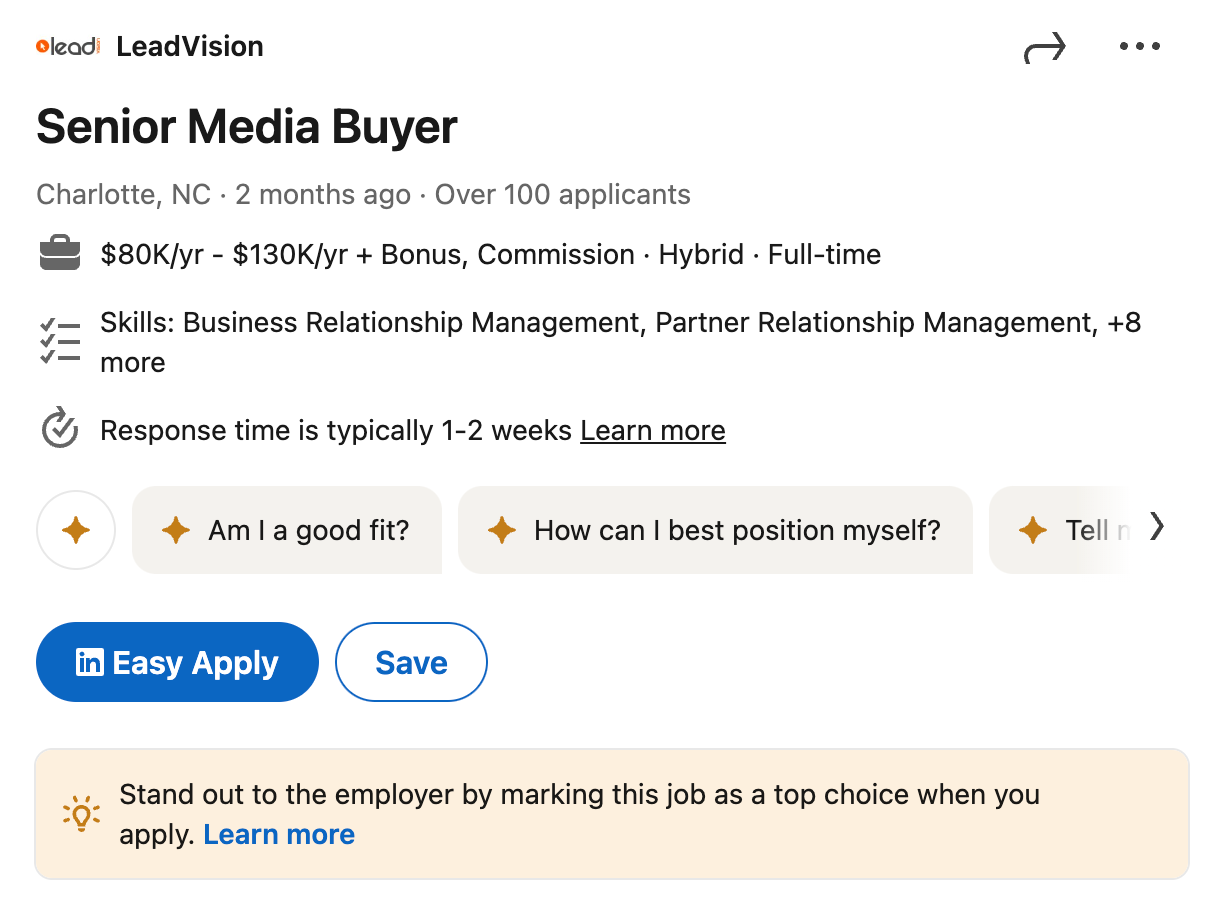Open 'Learn more' about response time
Image resolution: width=1222 pixels, height=910 pixels.
pyautogui.click(x=652, y=430)
